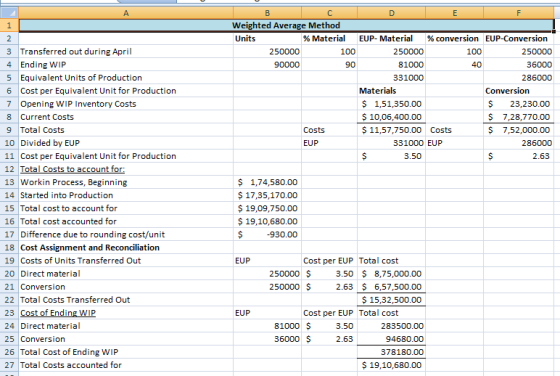Click the 90000 units cell
Screen dimensions: 560x376
(x=268, y=65)
